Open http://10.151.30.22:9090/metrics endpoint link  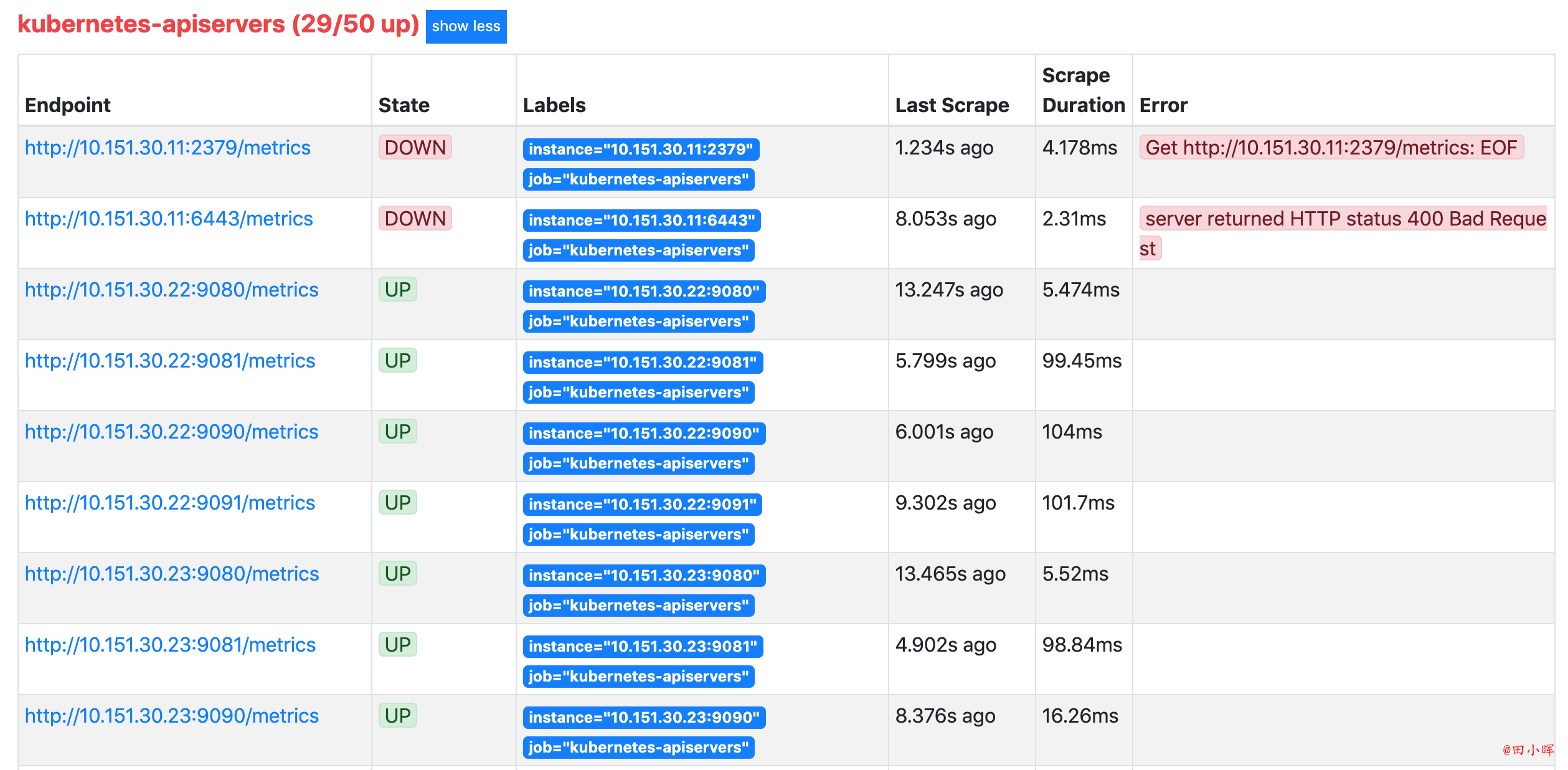click(172, 432)
